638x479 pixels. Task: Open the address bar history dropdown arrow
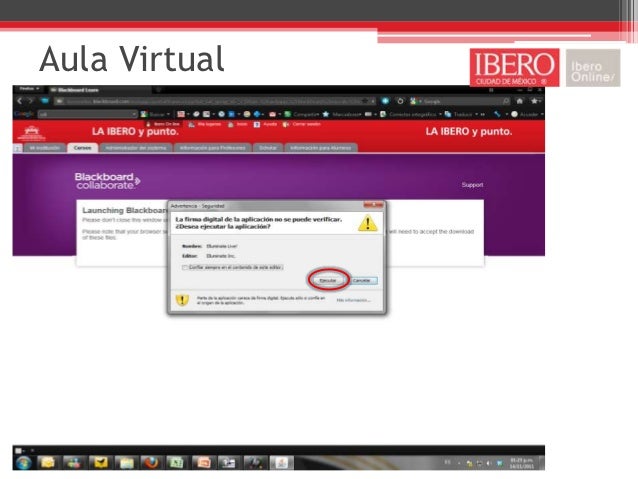coord(372,101)
